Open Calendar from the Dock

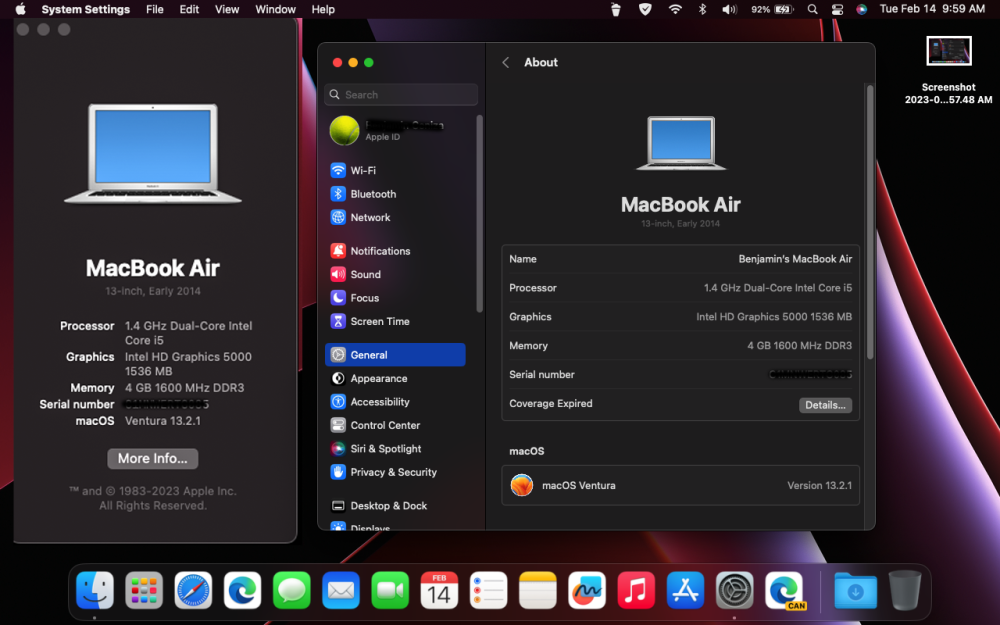tap(439, 591)
